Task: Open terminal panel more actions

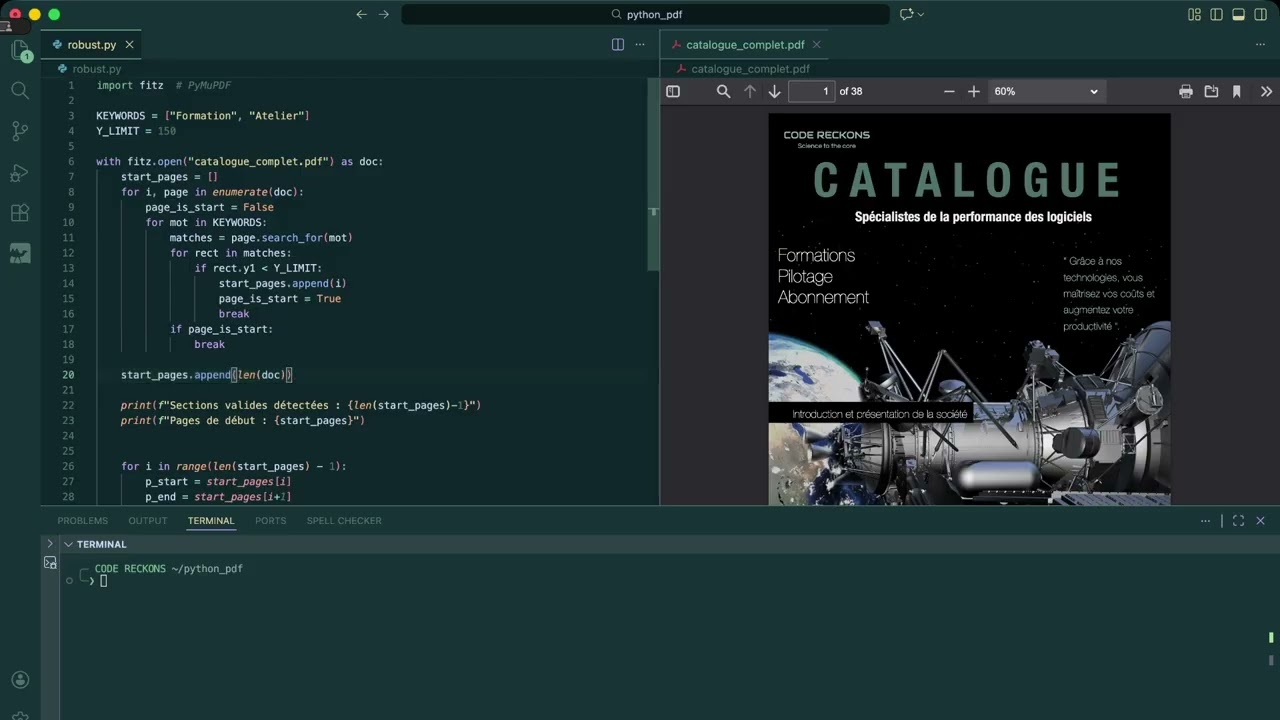Action: pyautogui.click(x=1205, y=520)
